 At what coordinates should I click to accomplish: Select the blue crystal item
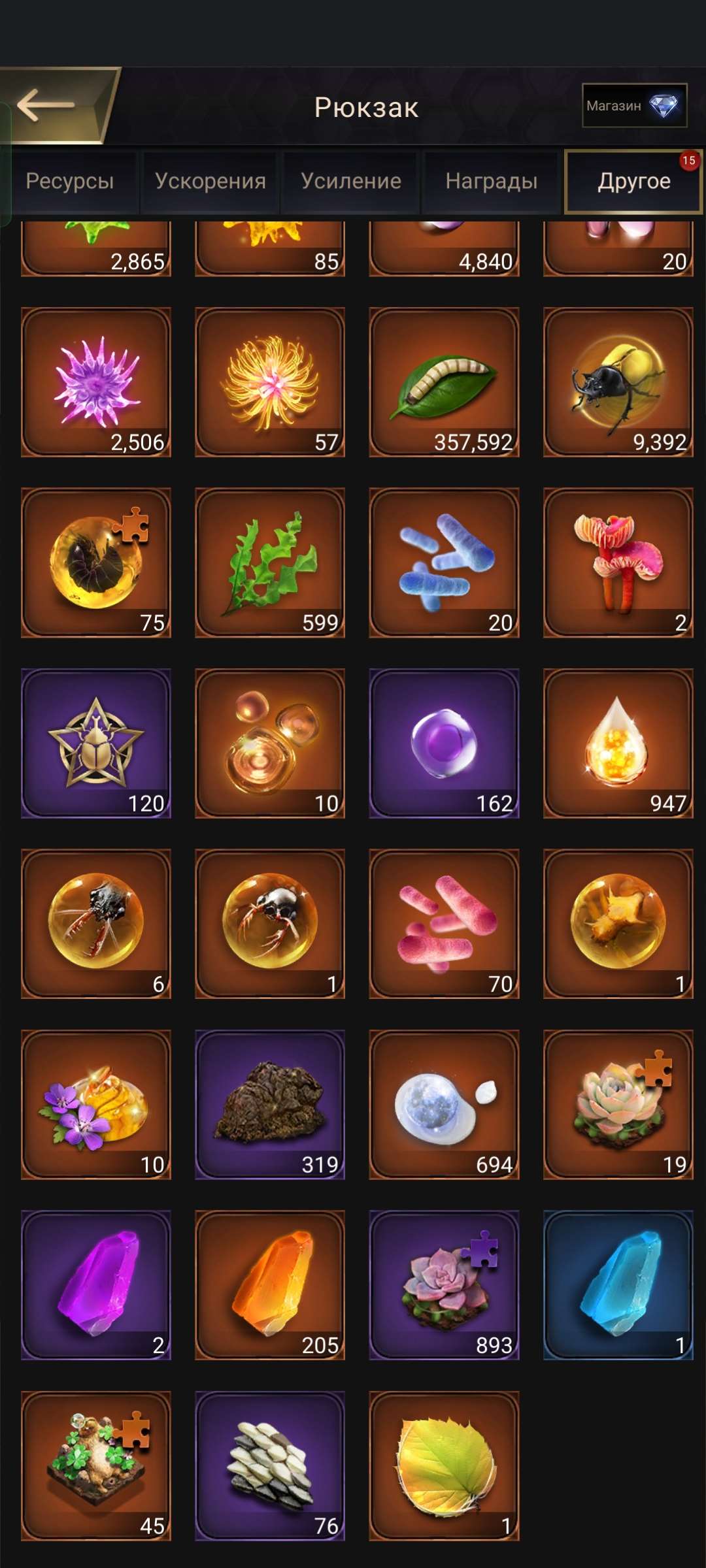pyautogui.click(x=618, y=1285)
